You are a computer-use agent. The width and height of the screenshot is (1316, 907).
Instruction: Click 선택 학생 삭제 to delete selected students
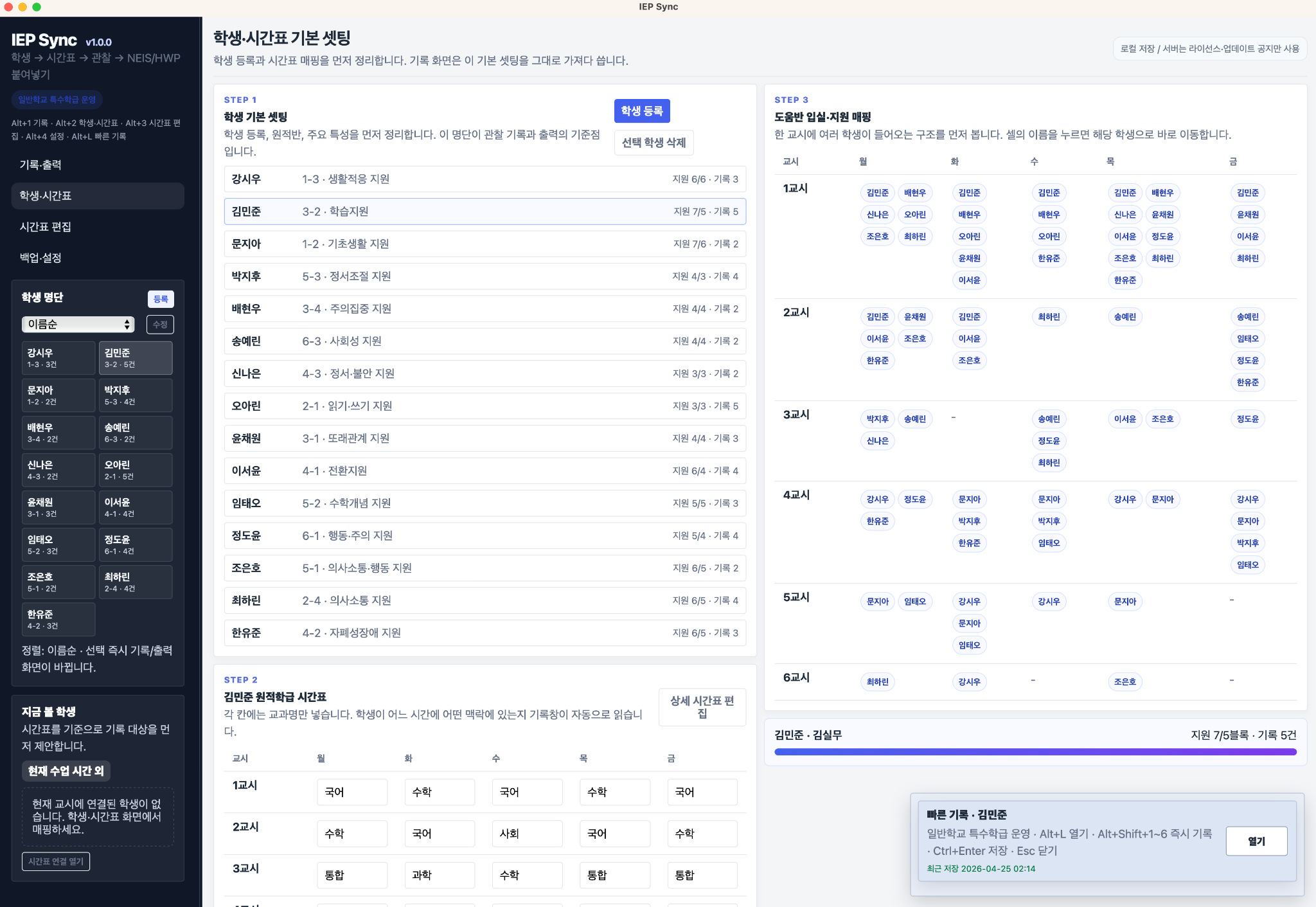click(x=654, y=143)
